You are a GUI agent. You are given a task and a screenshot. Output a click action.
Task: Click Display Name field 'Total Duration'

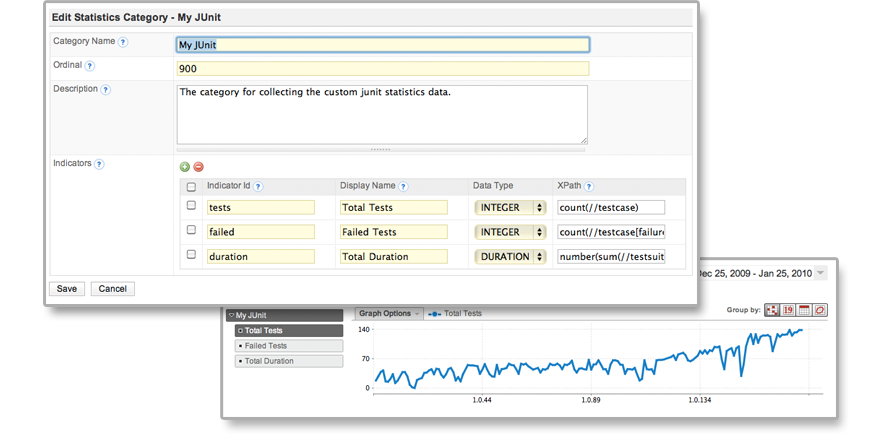point(394,257)
